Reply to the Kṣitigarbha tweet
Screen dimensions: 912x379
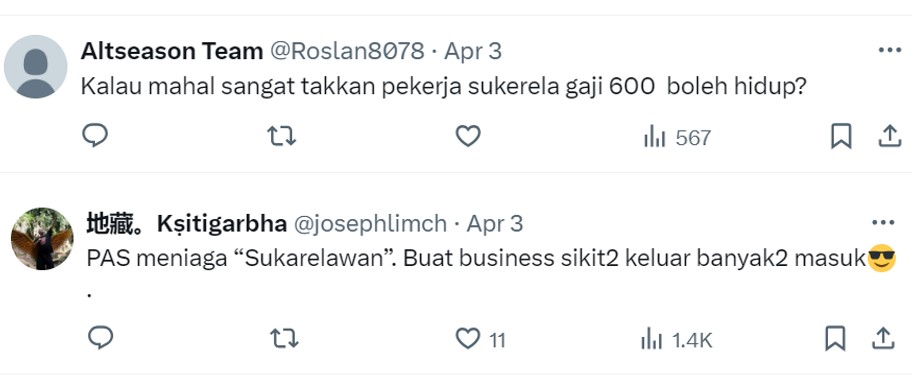pos(100,338)
